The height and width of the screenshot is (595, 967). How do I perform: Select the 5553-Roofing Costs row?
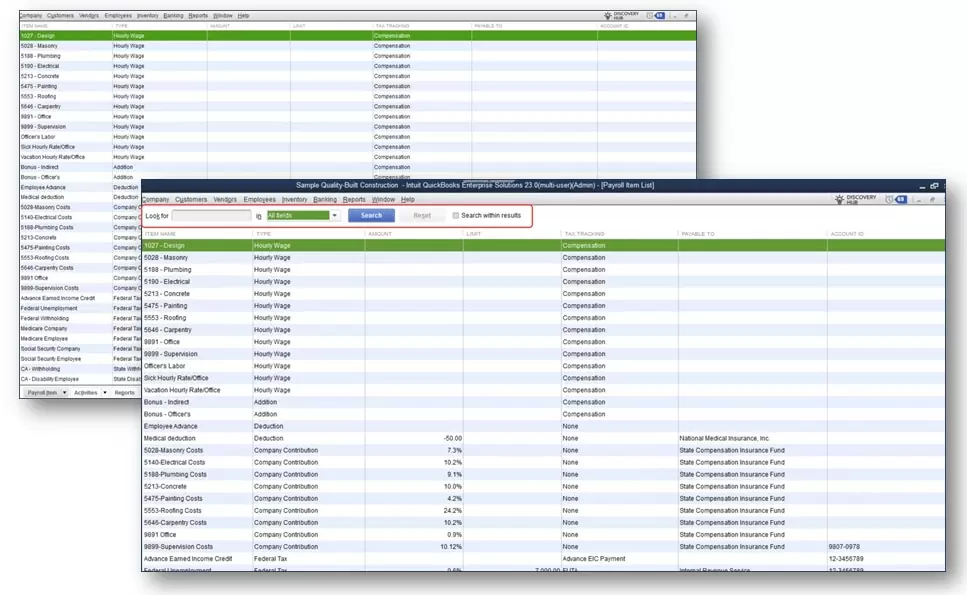(200, 510)
